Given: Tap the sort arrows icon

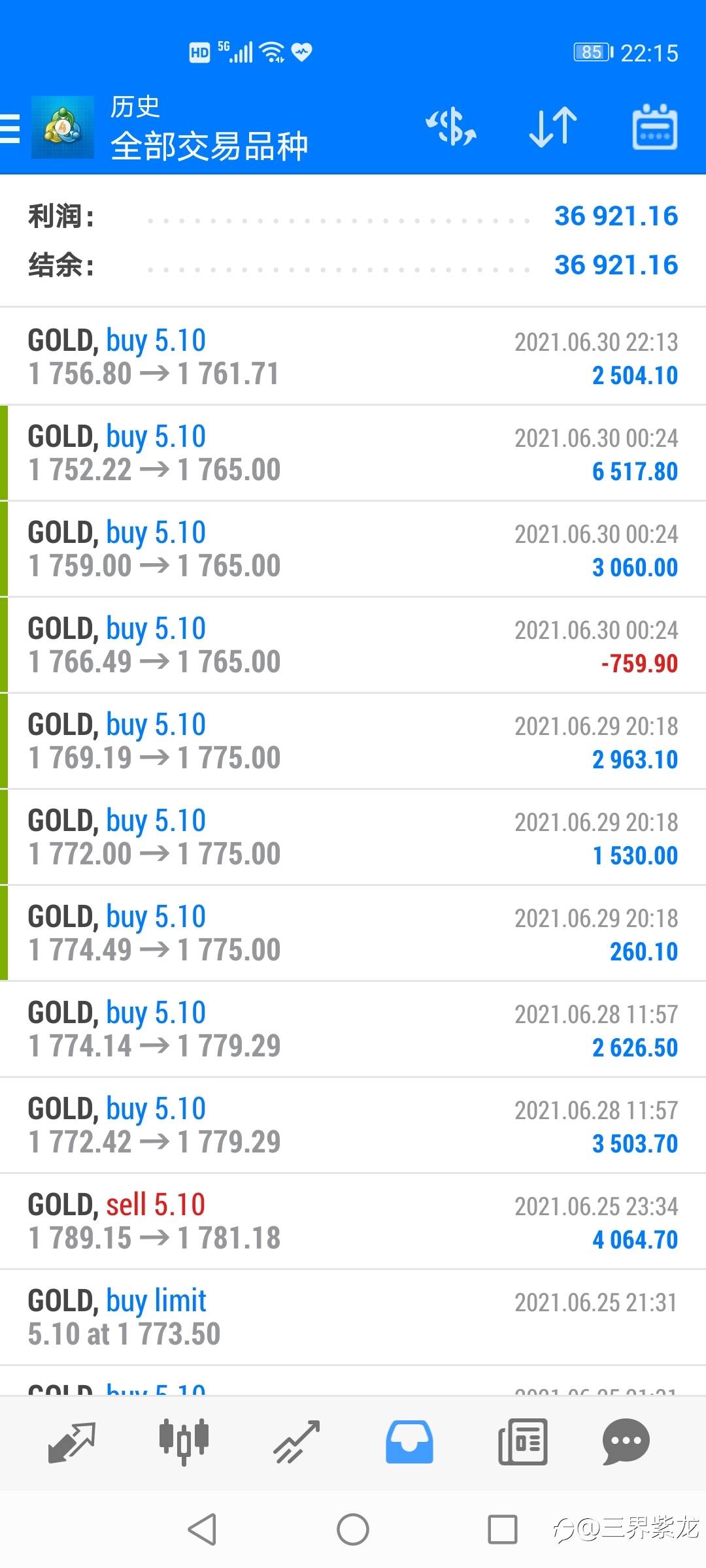Looking at the screenshot, I should 552,127.
